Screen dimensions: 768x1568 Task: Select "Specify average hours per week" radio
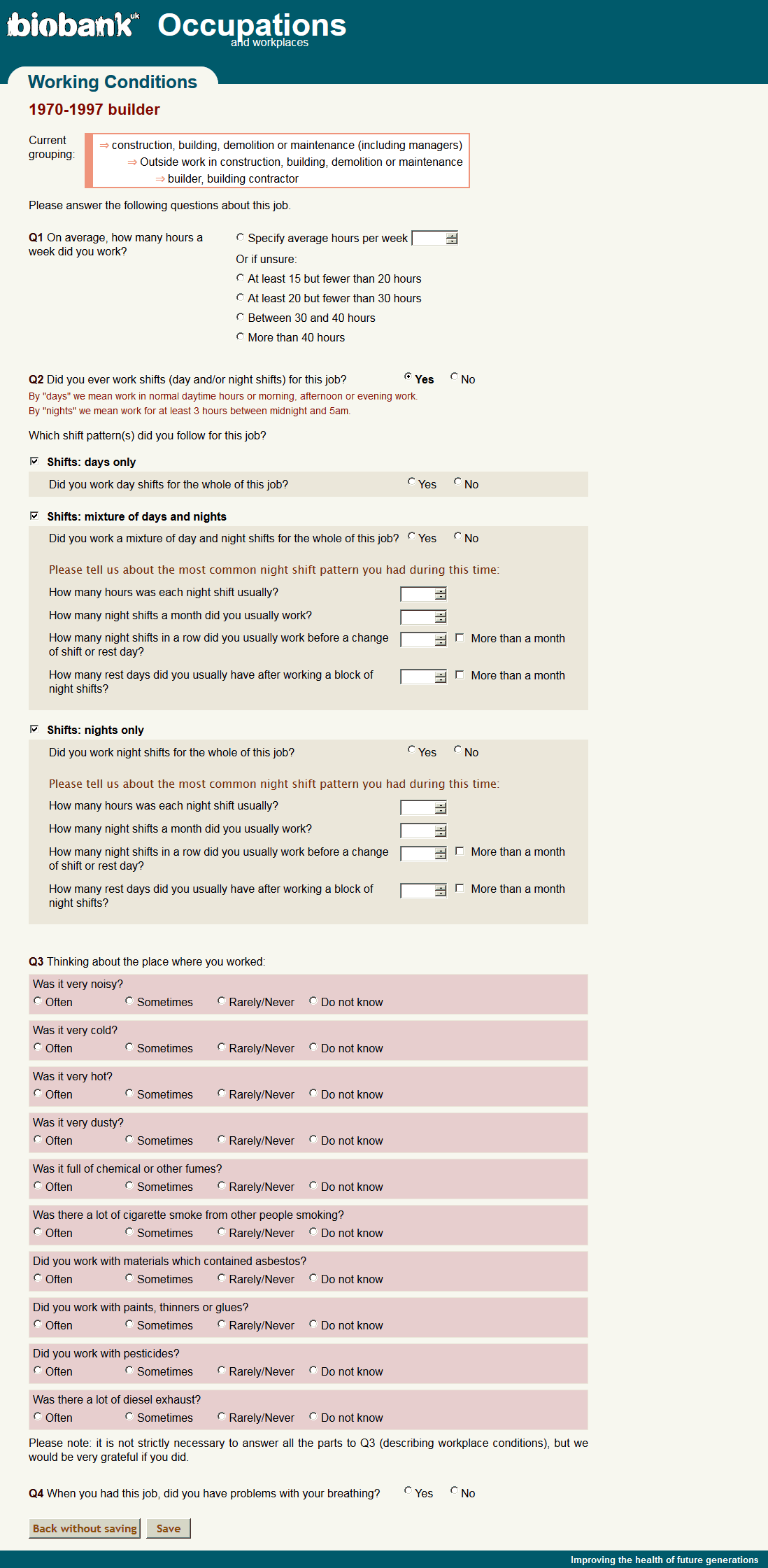click(x=241, y=237)
